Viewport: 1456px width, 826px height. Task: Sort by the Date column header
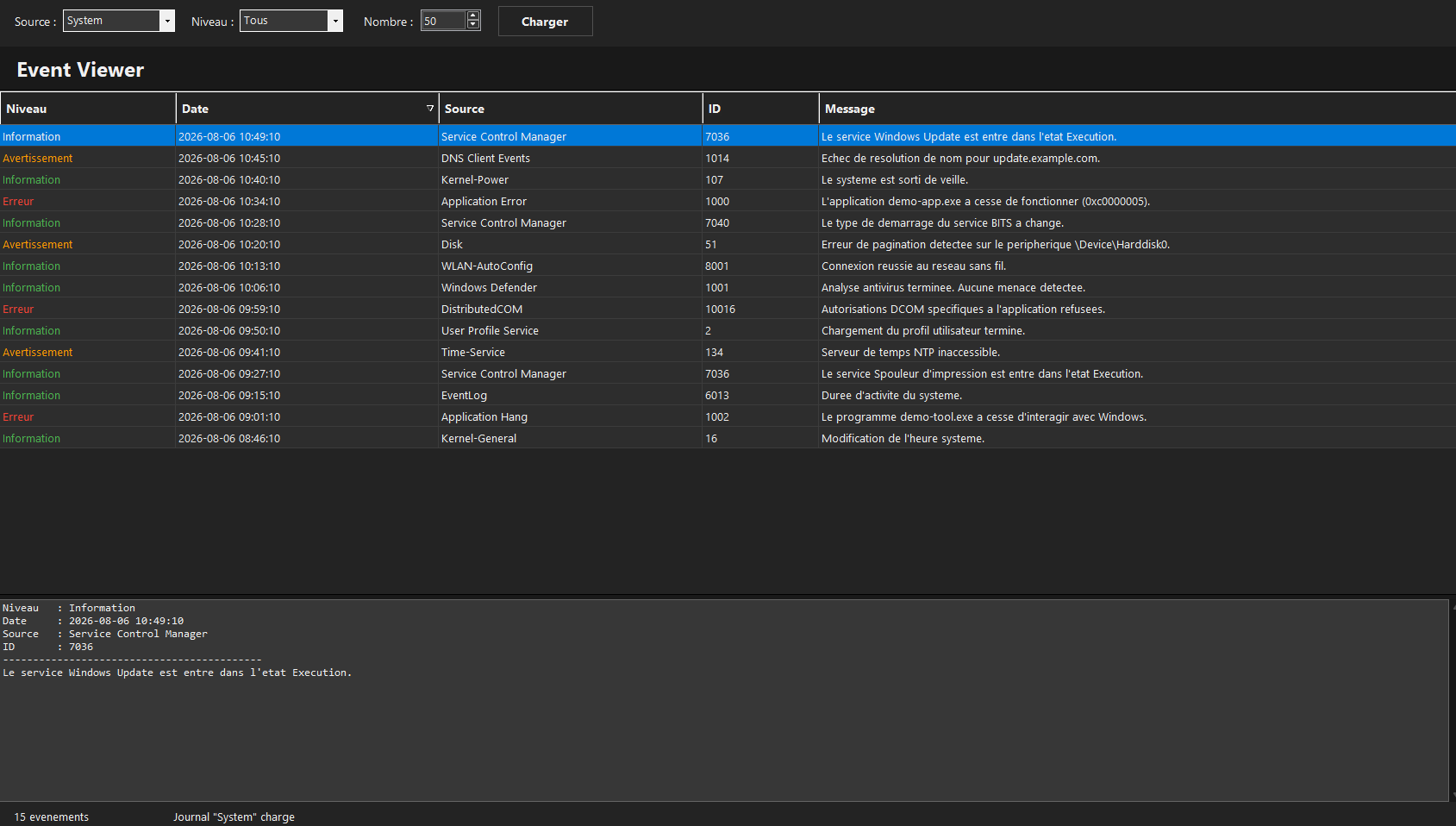[307, 109]
